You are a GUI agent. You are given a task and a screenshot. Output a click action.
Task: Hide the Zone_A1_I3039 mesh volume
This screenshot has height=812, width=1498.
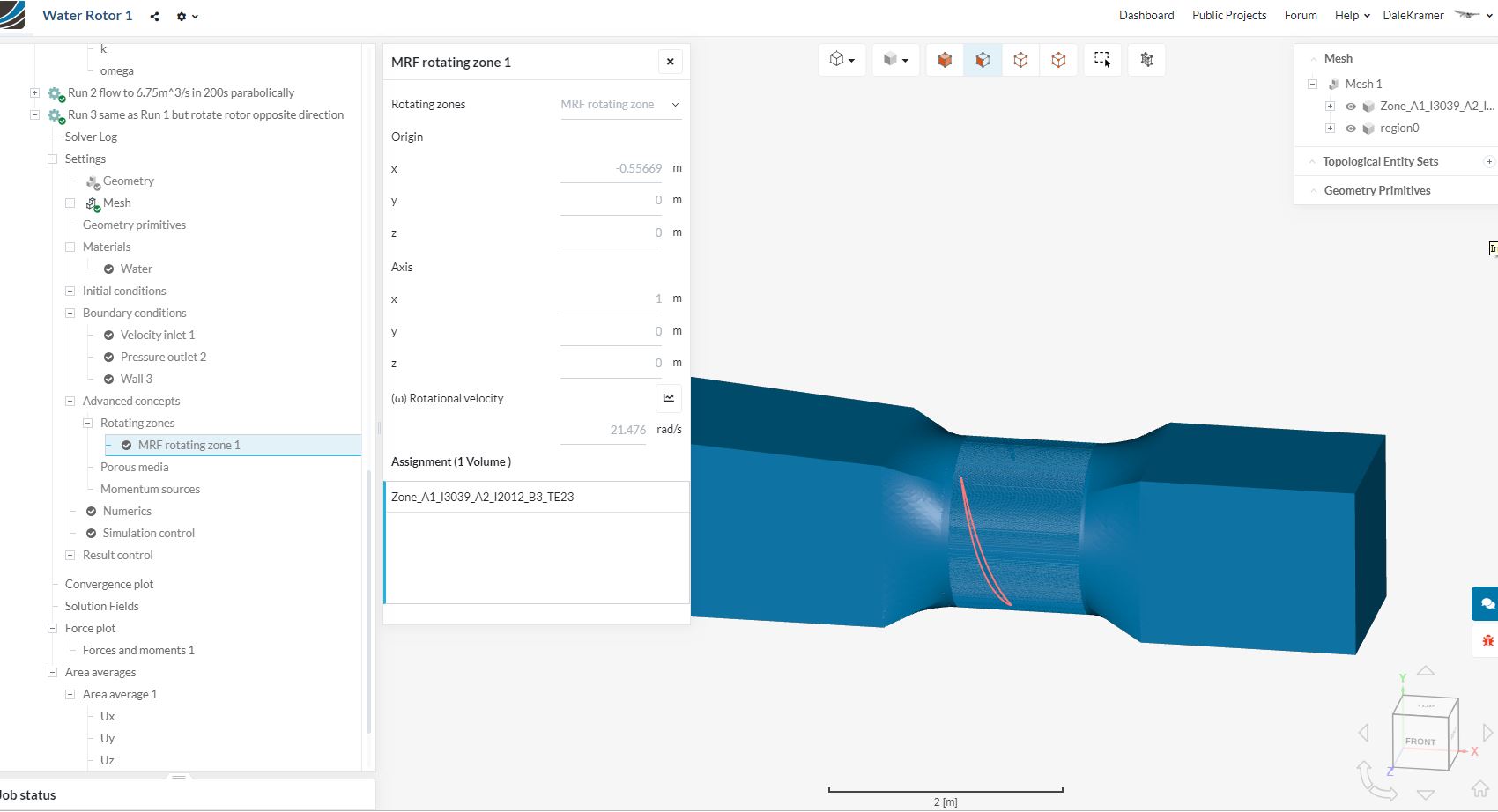(1350, 107)
